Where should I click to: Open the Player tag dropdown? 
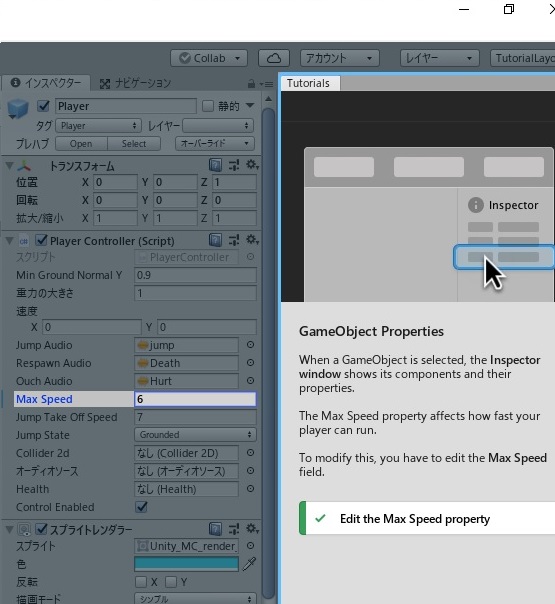pos(99,126)
